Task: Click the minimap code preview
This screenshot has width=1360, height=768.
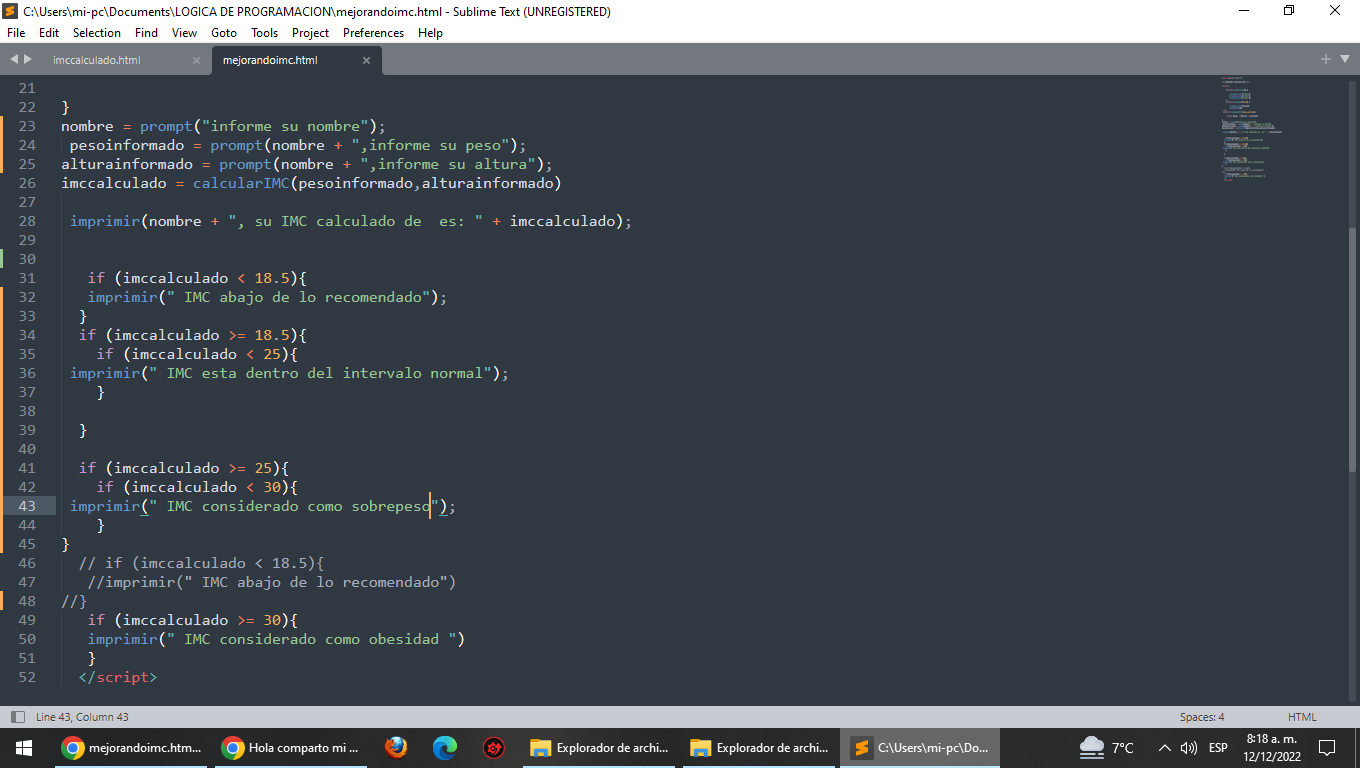Action: (x=1250, y=128)
